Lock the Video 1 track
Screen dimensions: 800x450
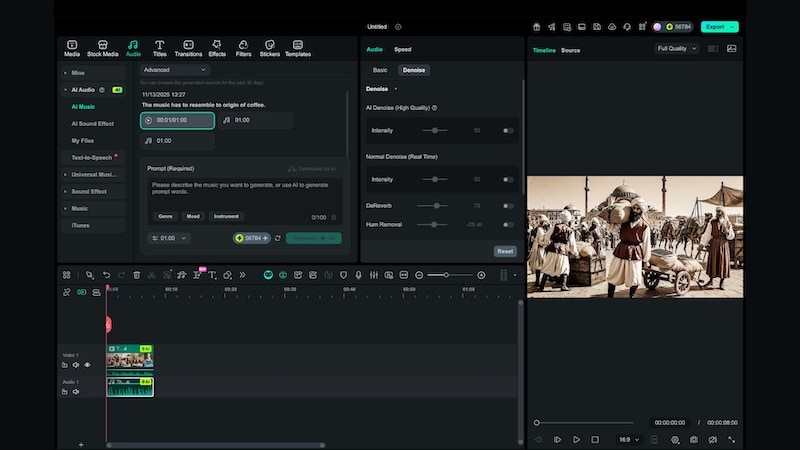coord(64,365)
